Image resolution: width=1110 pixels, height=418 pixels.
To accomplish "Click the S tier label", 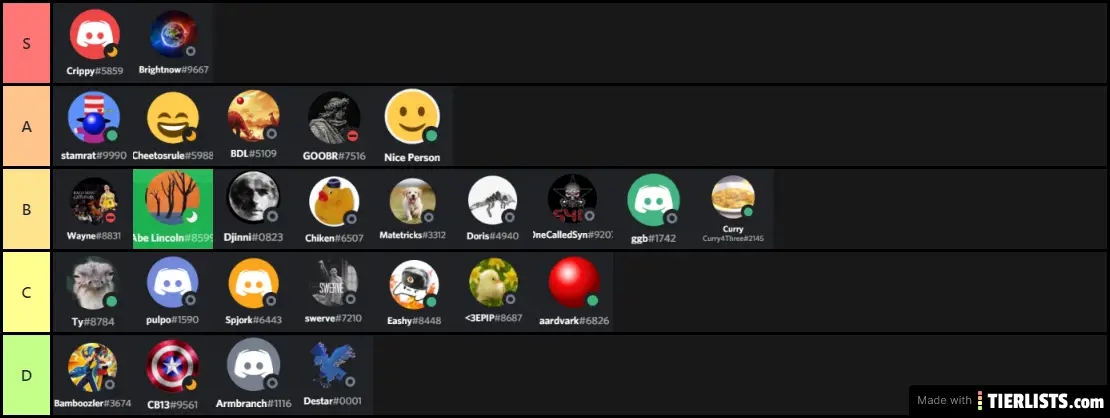I will [x=26, y=43].
